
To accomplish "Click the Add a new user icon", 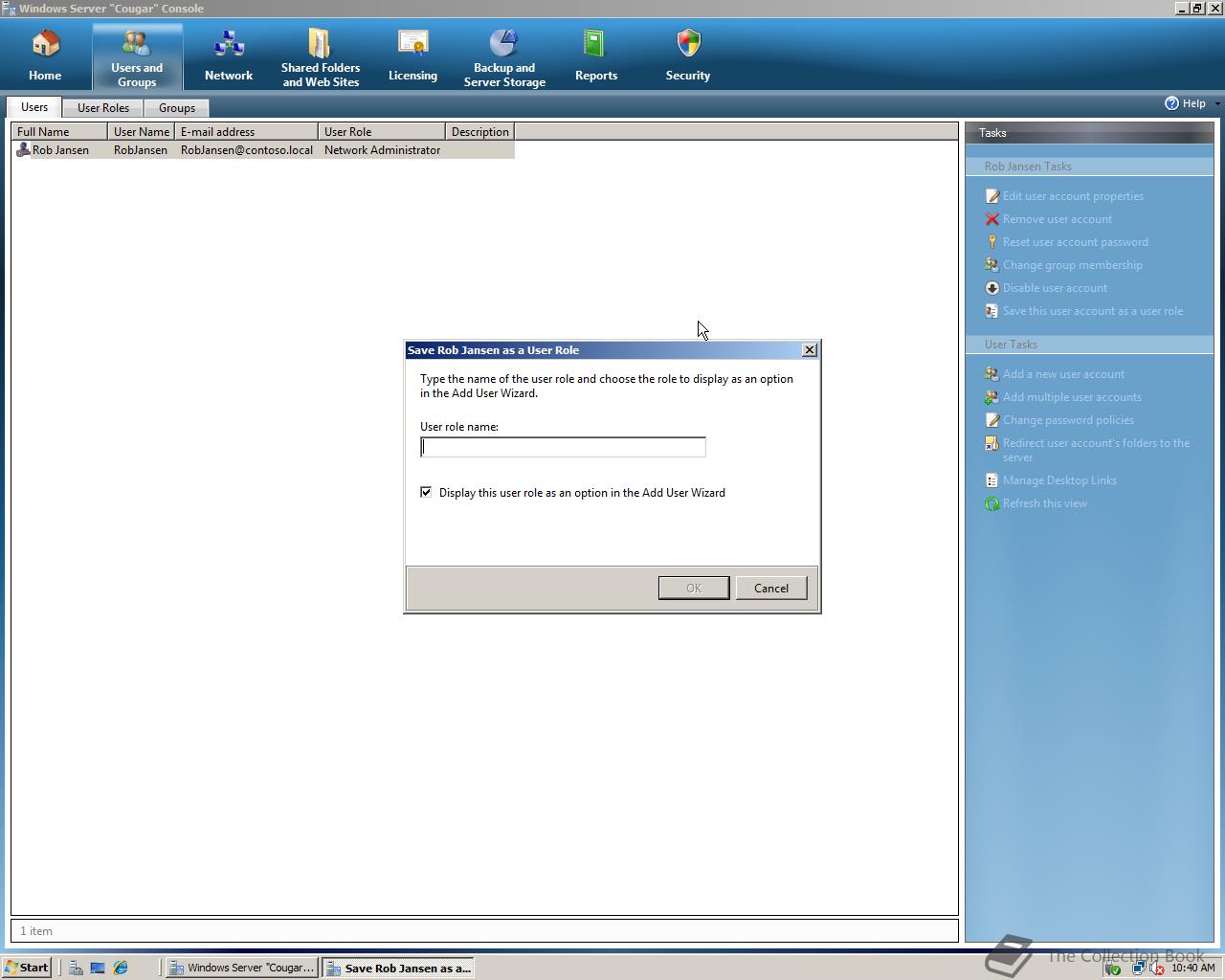I will (992, 374).
